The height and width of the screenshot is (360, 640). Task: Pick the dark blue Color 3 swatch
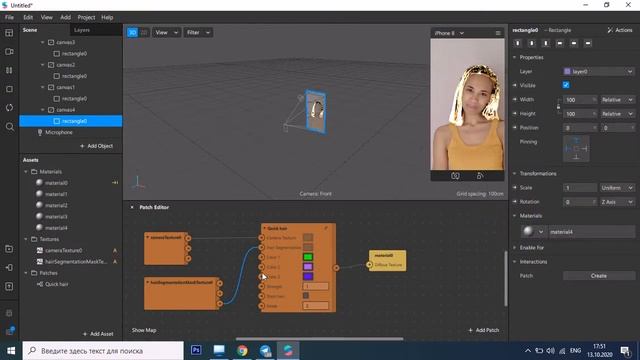(x=308, y=276)
